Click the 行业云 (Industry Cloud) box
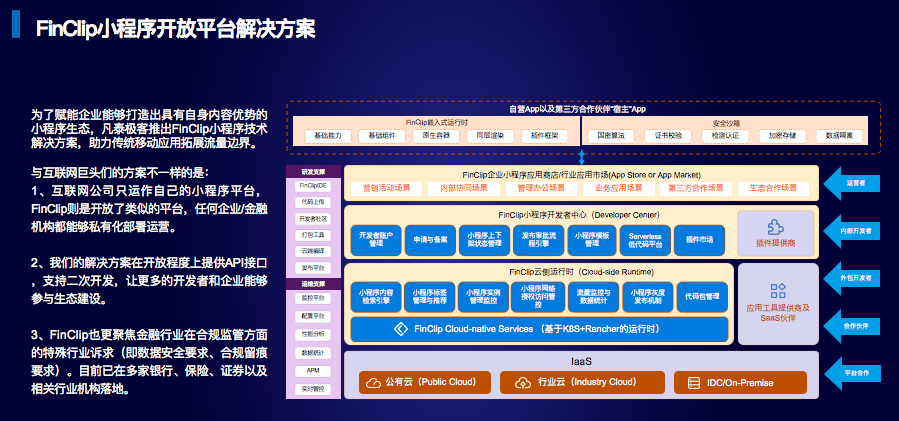The height and width of the screenshot is (421, 899). tap(582, 382)
